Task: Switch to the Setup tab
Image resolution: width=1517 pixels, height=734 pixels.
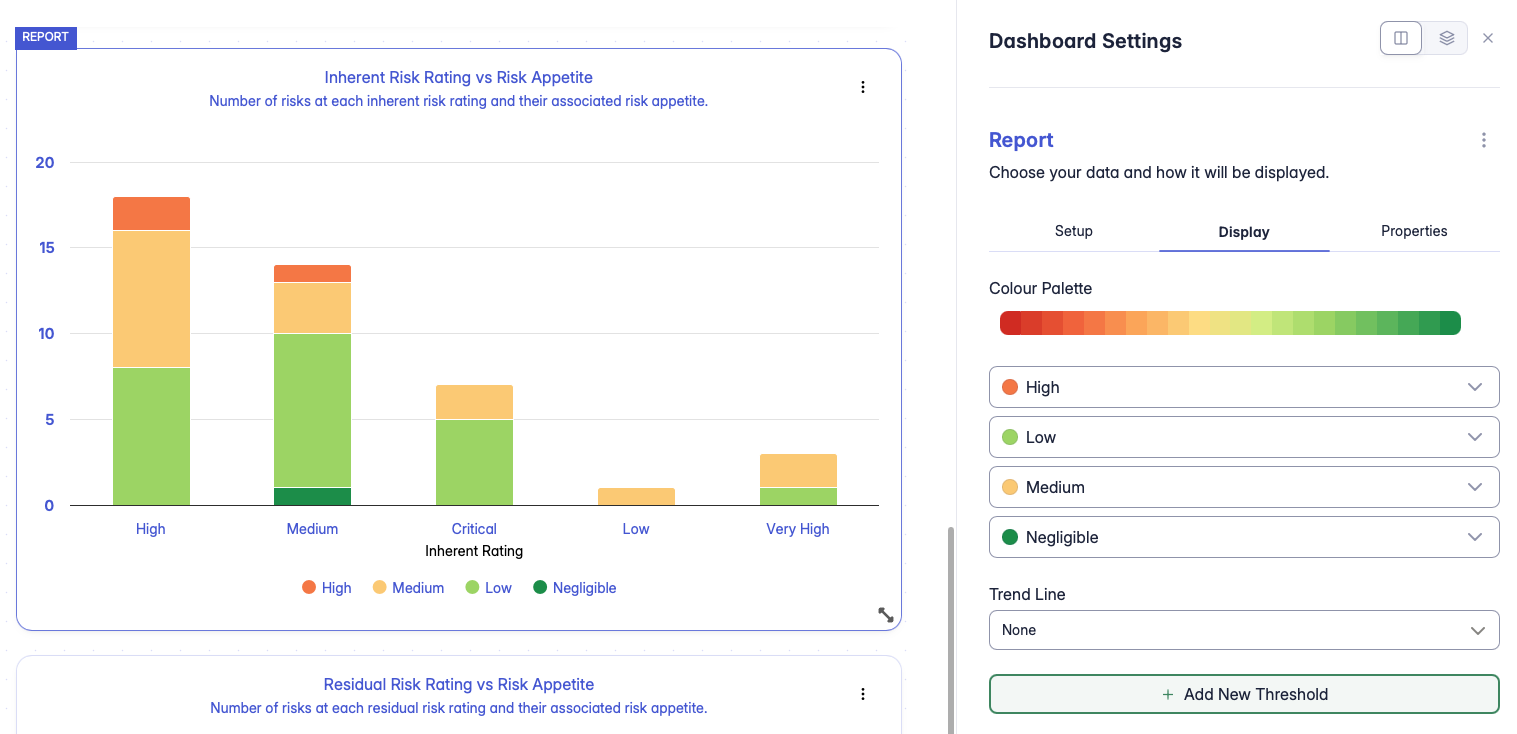Action: coord(1073,231)
